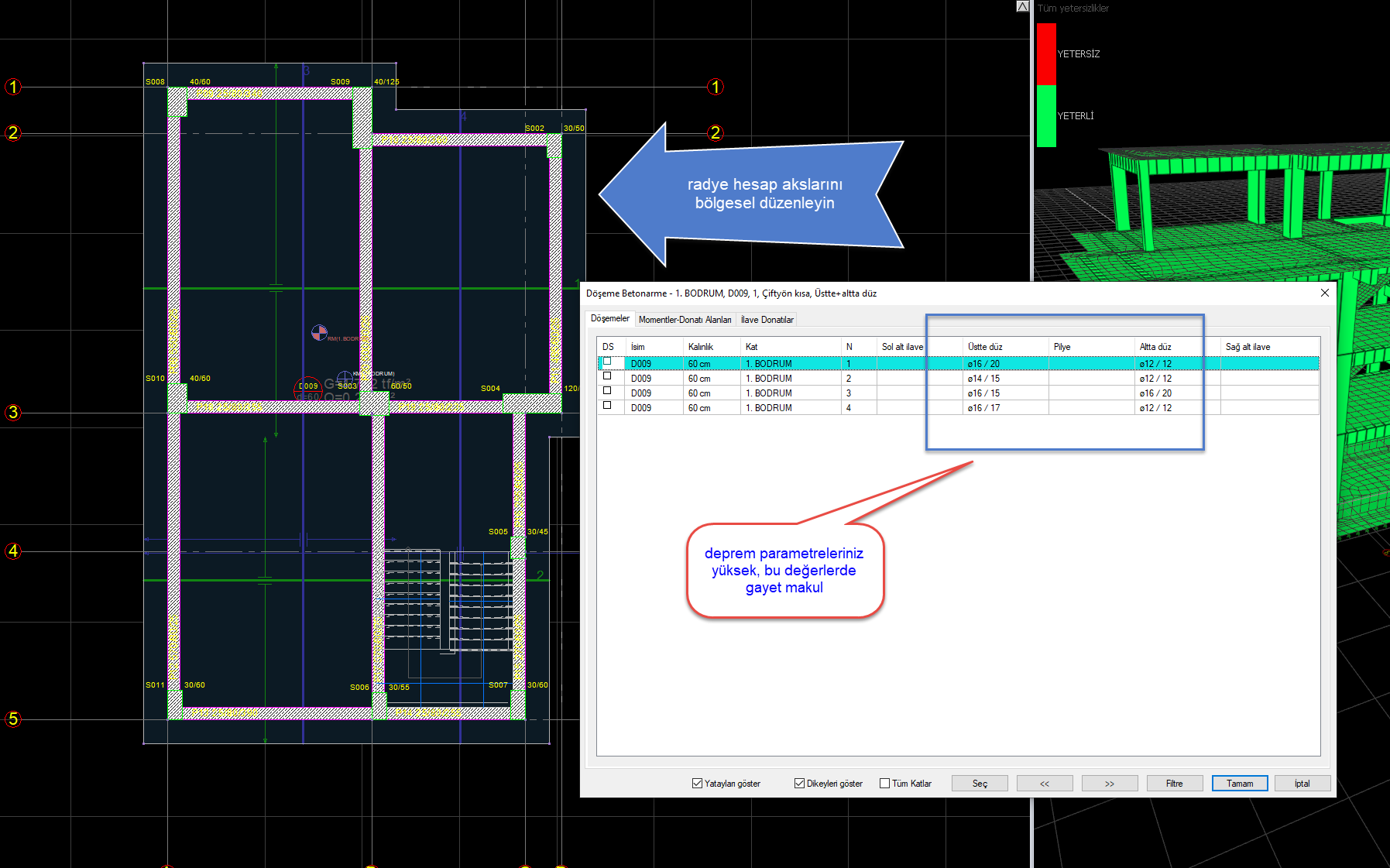This screenshot has height=868, width=1390.
Task: Open the Filtre button
Action: pos(1175,784)
